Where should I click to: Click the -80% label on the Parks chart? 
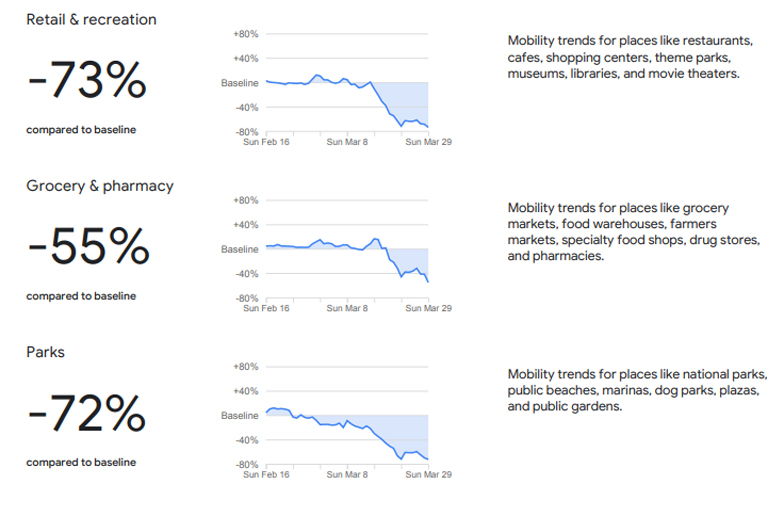(x=245, y=464)
